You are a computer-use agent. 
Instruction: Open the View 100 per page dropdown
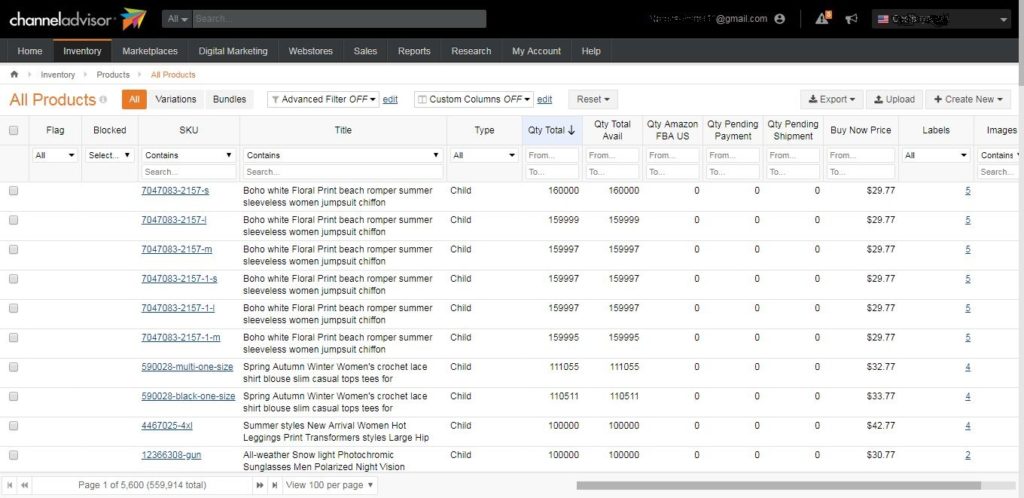330,485
